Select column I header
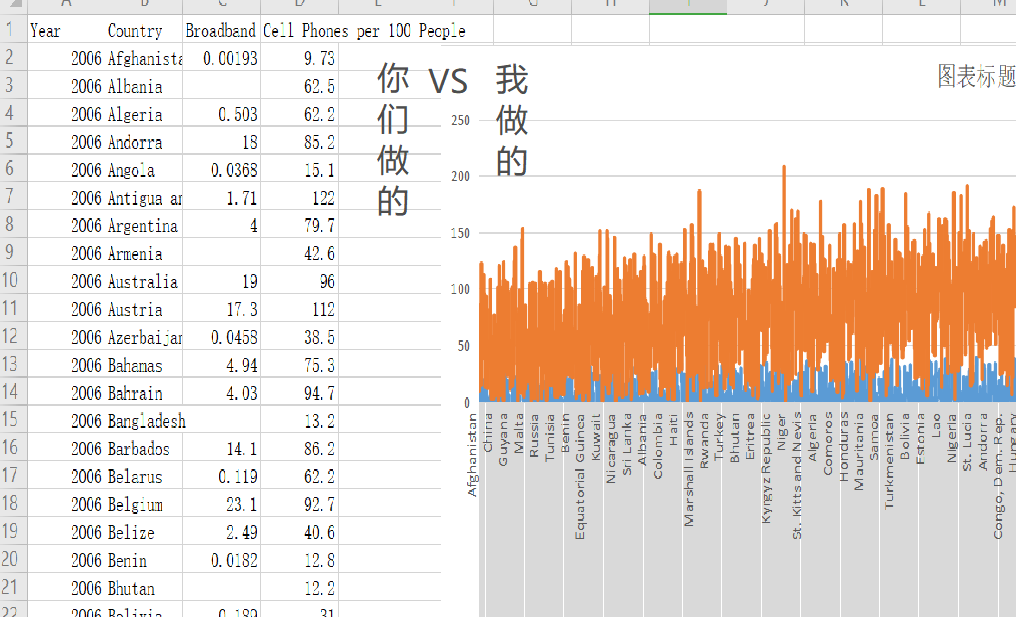The image size is (1016, 617). pos(688,5)
